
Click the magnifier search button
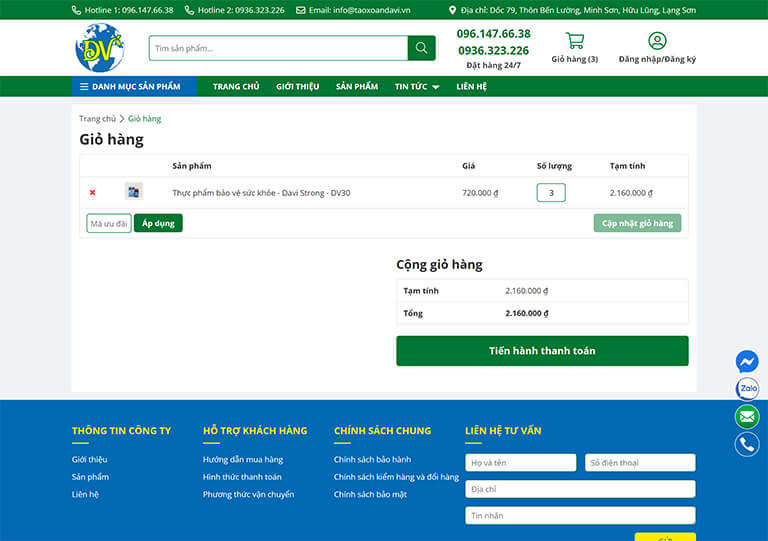(421, 48)
